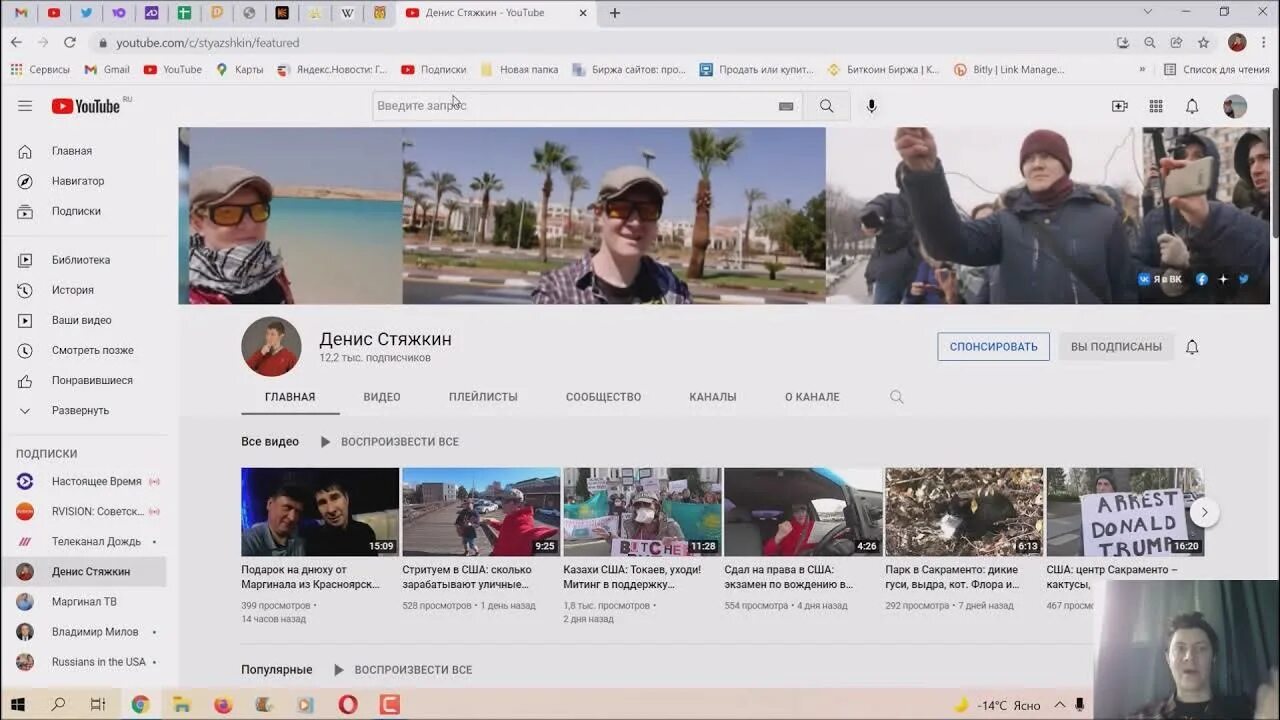Click the Chrome address bar URL

[207, 43]
